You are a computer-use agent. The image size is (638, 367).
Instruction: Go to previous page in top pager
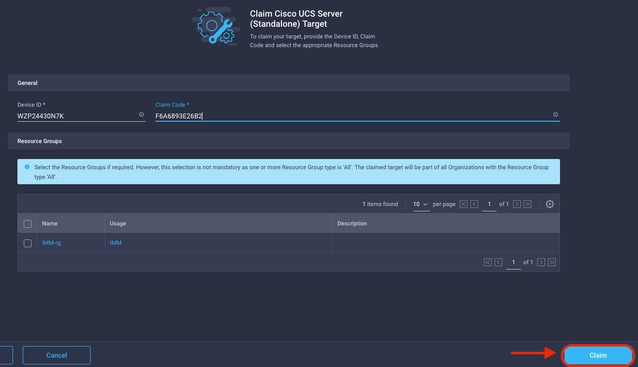(x=474, y=204)
